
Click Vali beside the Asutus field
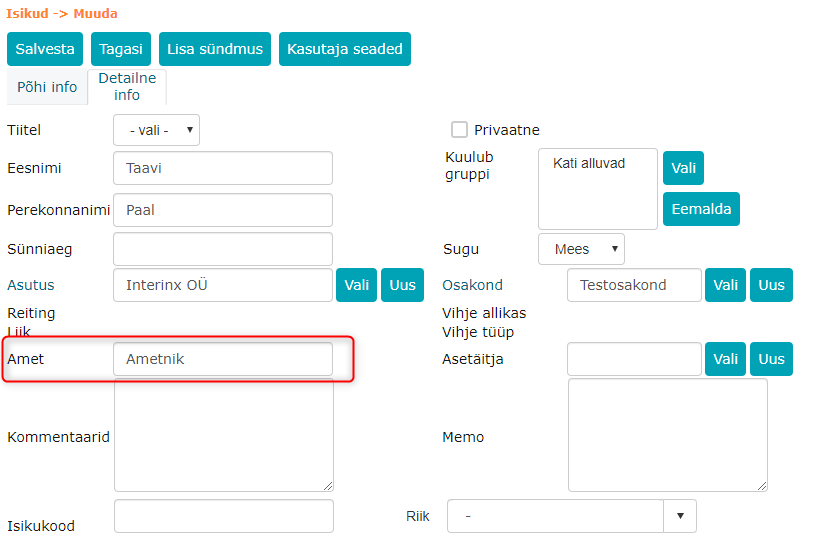tap(356, 285)
